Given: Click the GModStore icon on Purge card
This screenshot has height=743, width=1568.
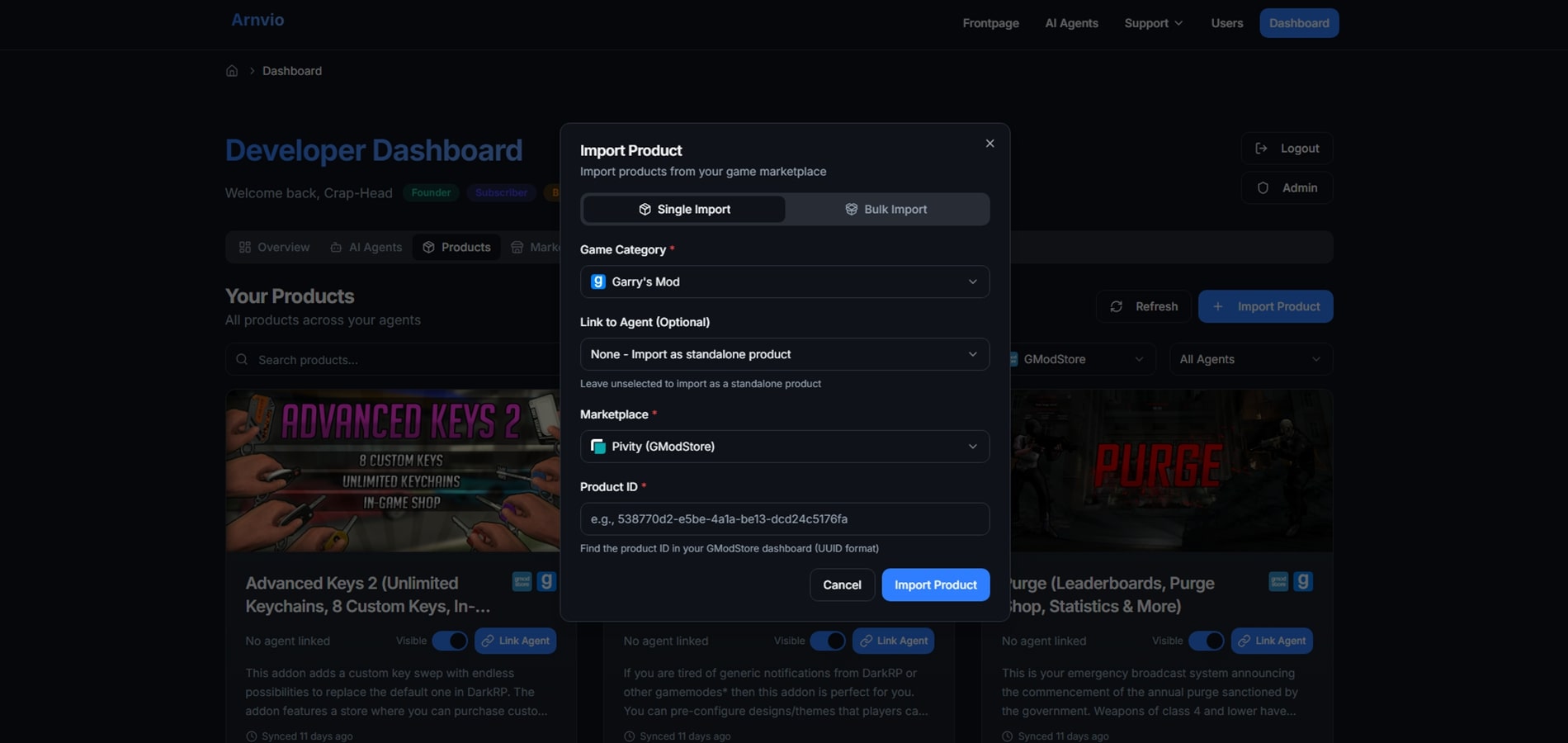Looking at the screenshot, I should click(x=1278, y=581).
